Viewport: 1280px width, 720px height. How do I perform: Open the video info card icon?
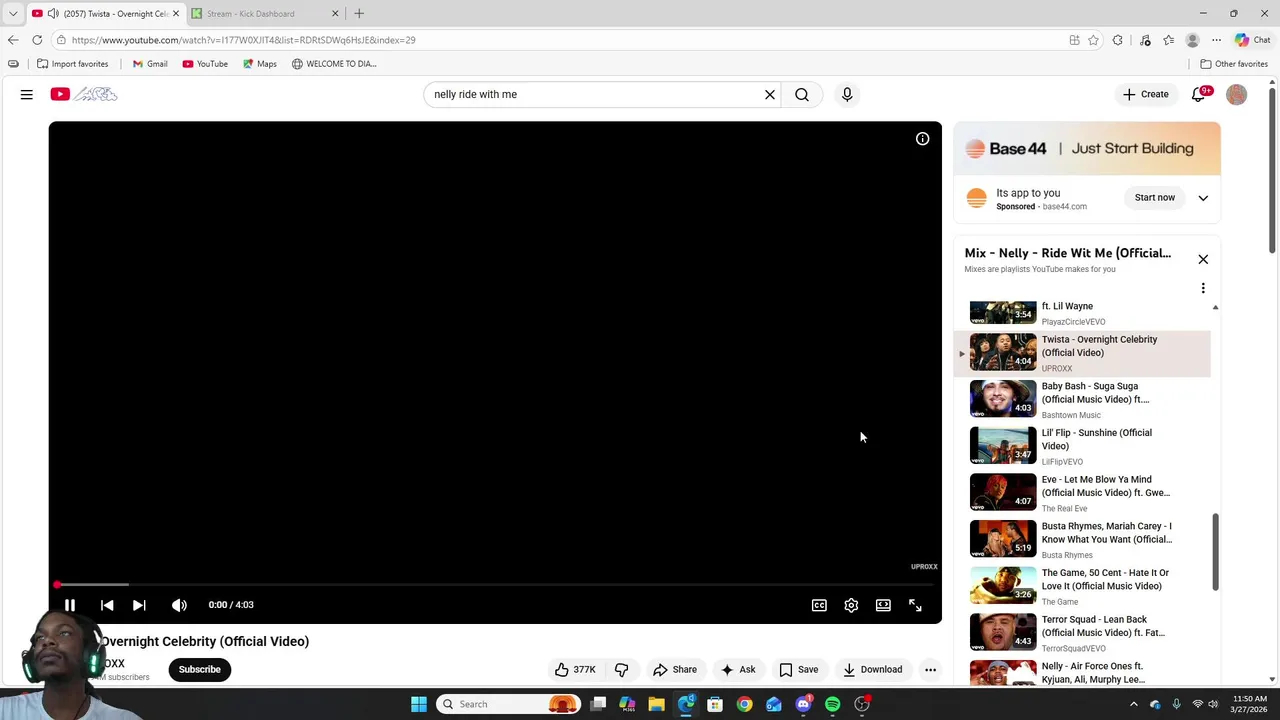coord(922,139)
